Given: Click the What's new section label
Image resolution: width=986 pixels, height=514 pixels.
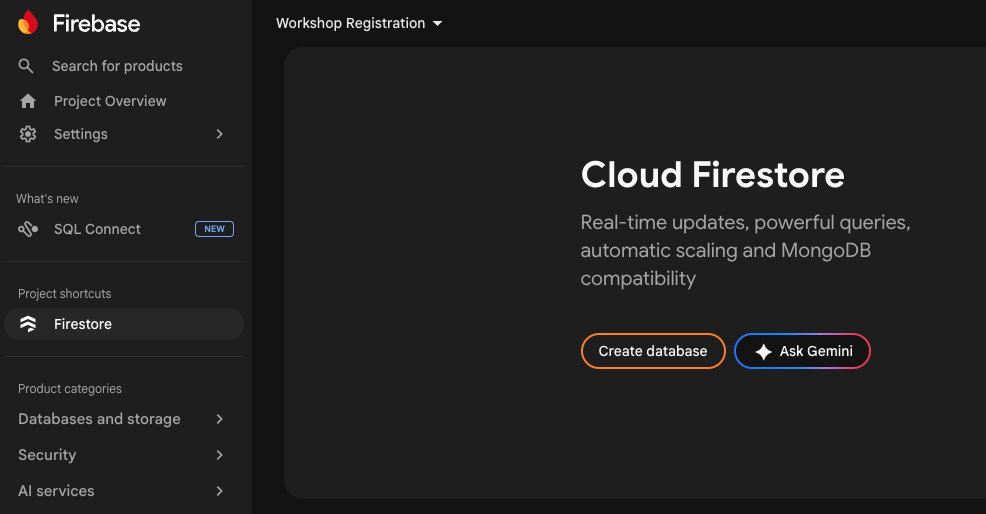Looking at the screenshot, I should [x=47, y=199].
